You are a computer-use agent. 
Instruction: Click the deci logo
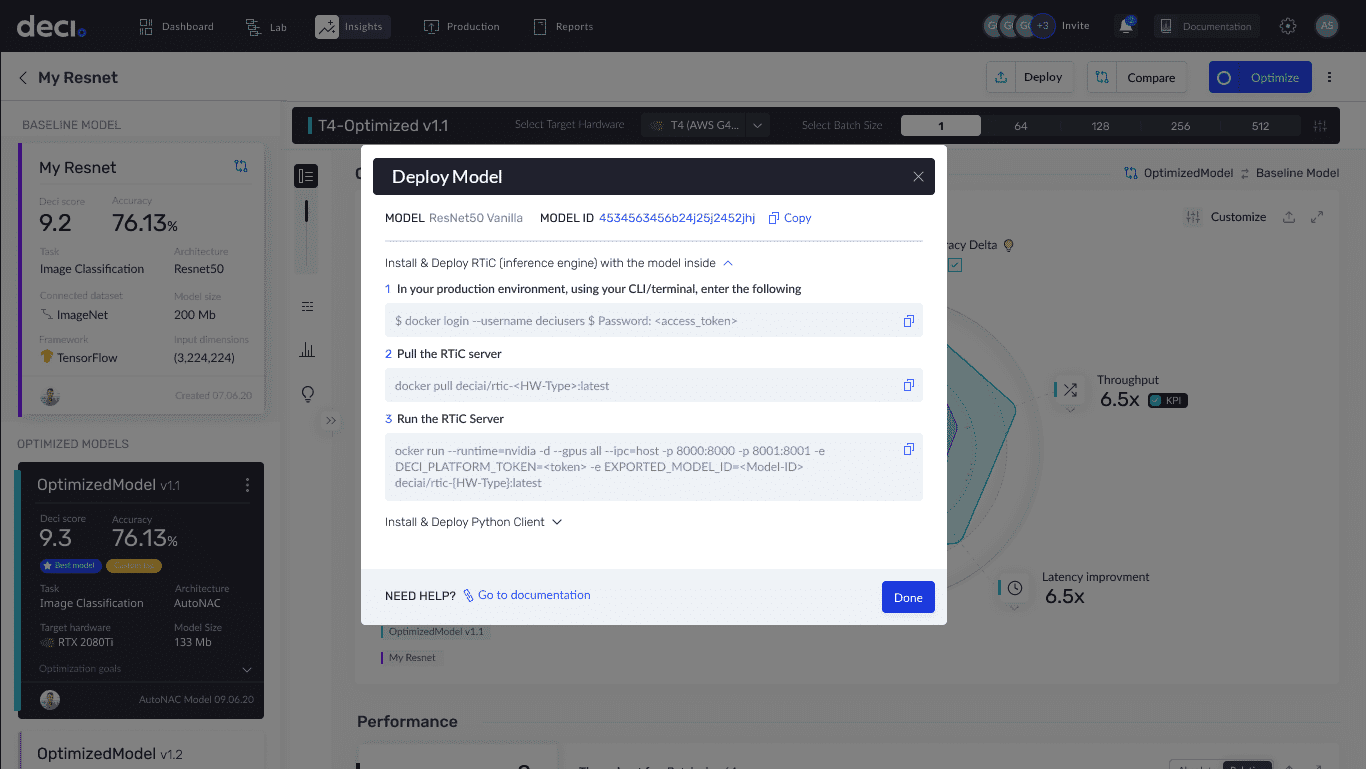(51, 27)
